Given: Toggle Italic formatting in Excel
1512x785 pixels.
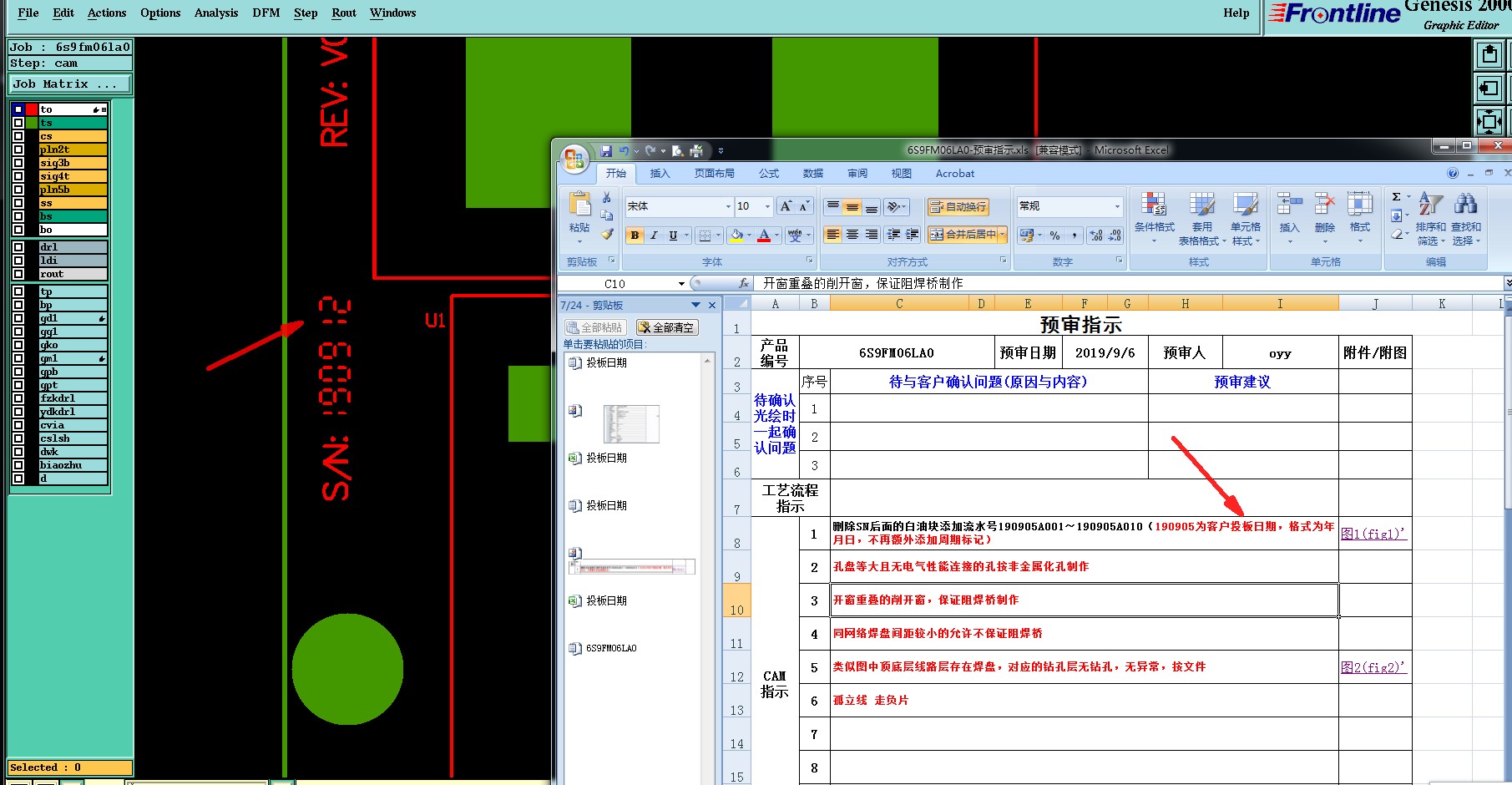Looking at the screenshot, I should pyautogui.click(x=654, y=235).
